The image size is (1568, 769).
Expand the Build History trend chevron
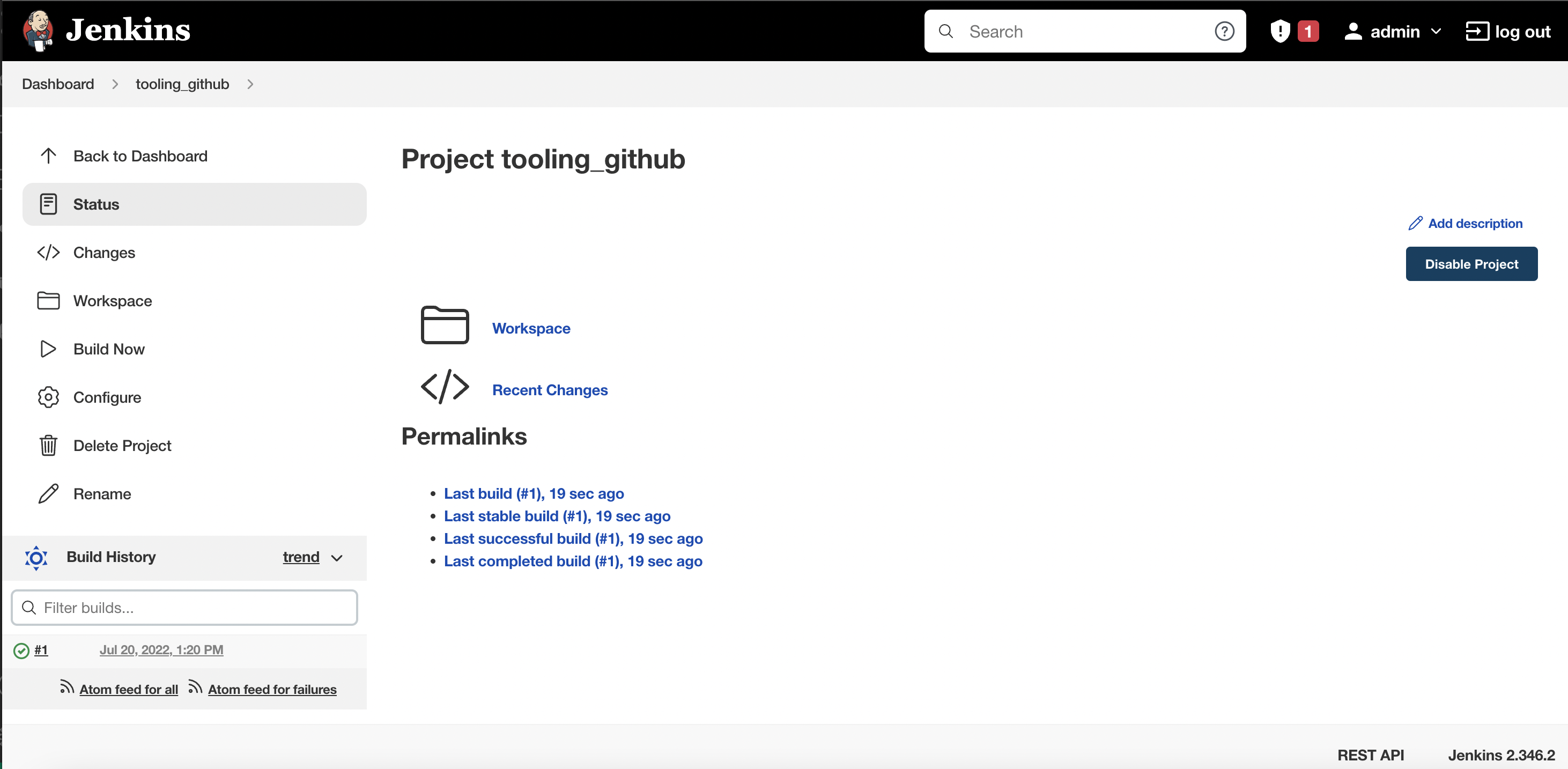point(337,558)
